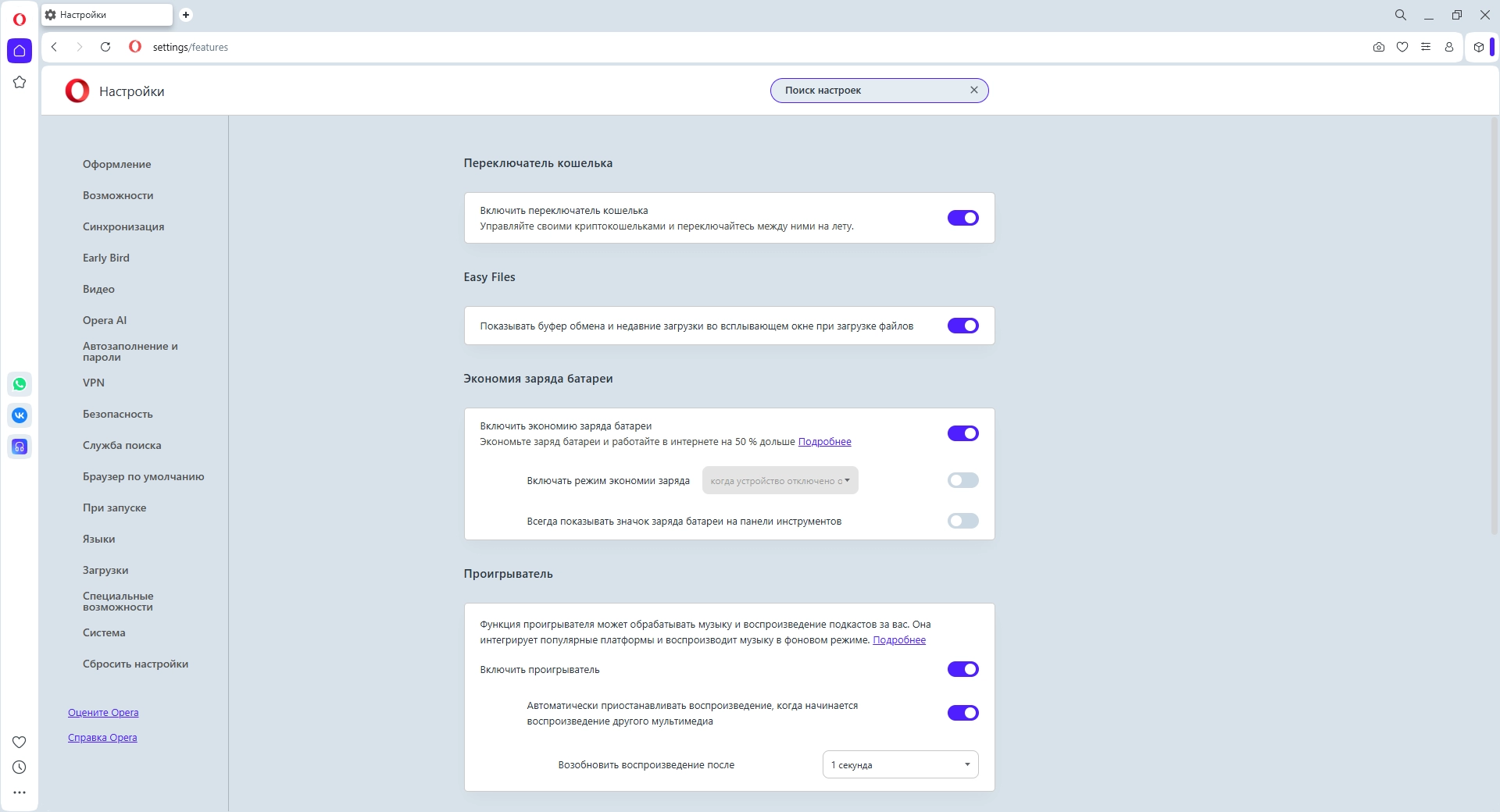Open the 'Оцените Opera' link

click(103, 713)
